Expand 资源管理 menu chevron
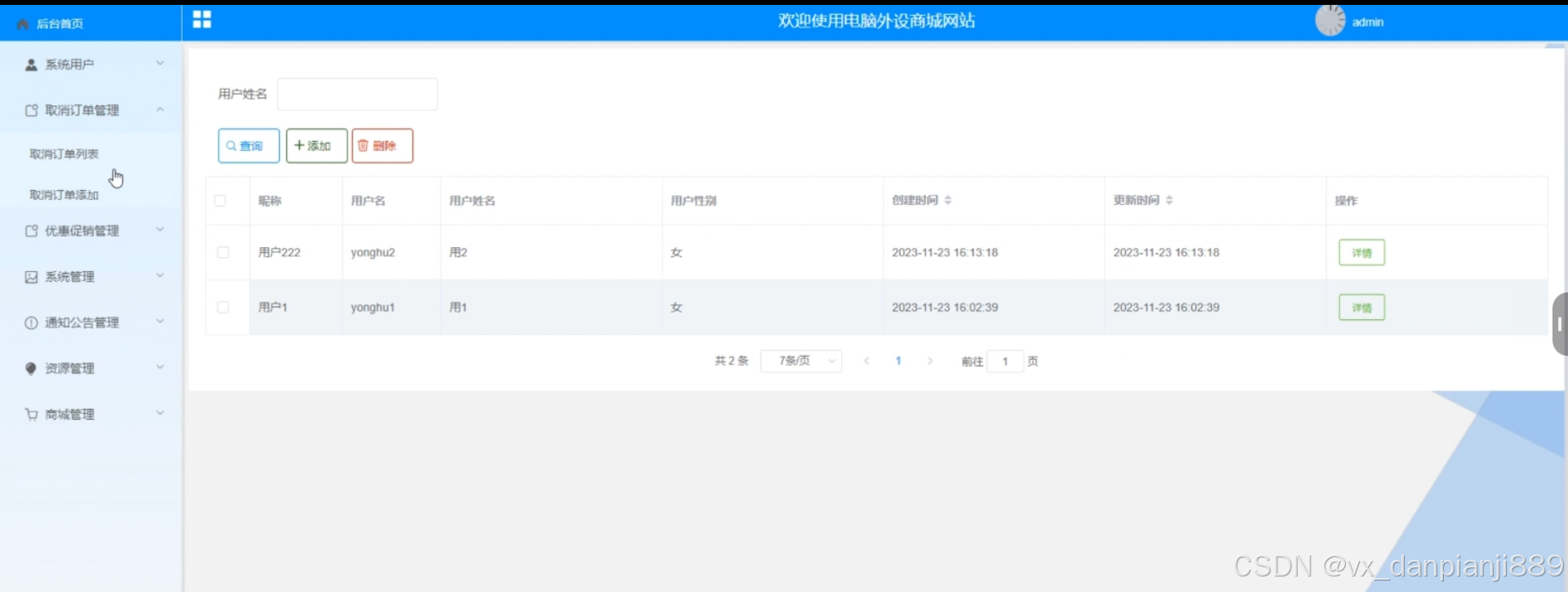The width and height of the screenshot is (1568, 592). coord(160,367)
